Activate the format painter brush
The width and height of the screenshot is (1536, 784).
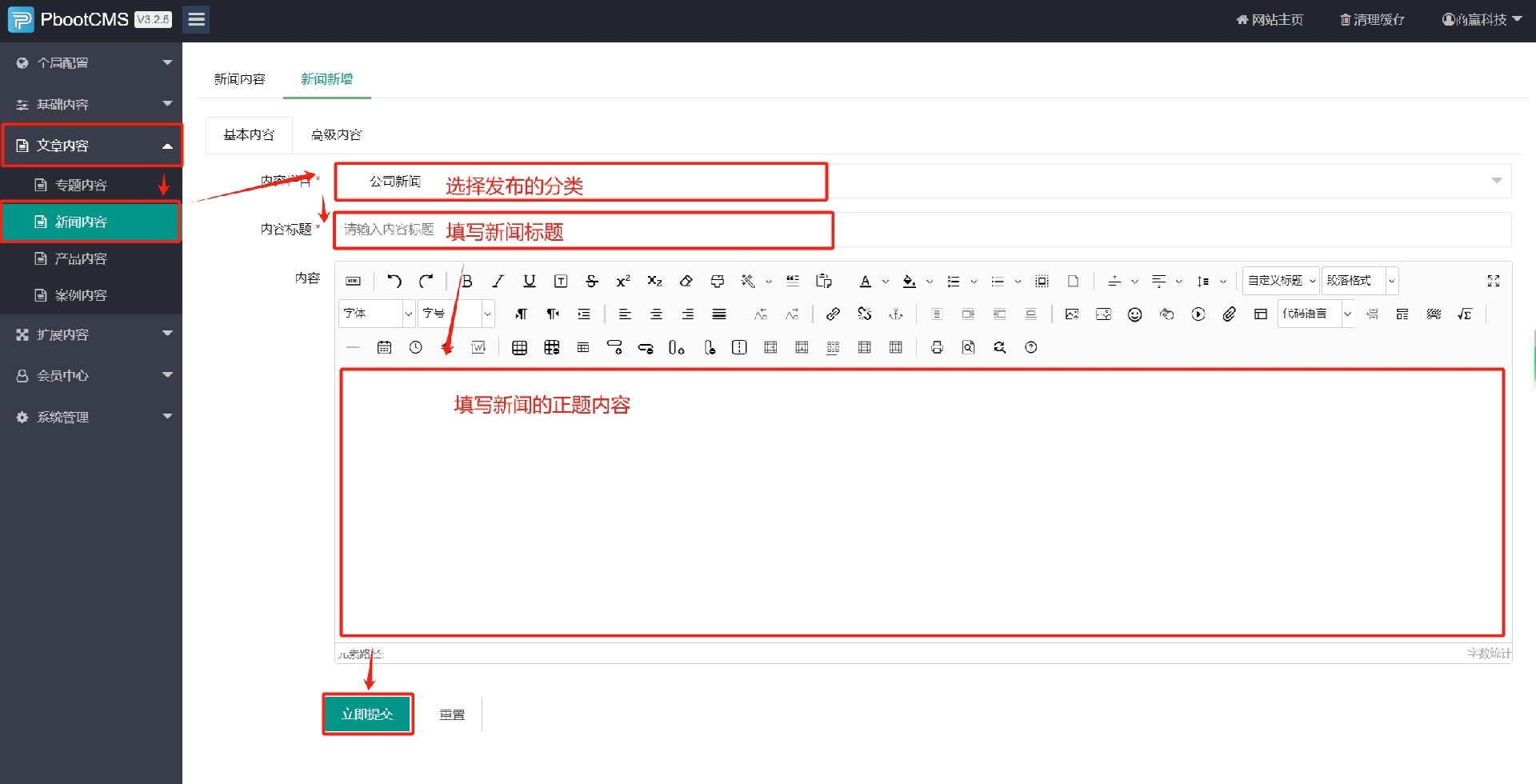coord(718,281)
